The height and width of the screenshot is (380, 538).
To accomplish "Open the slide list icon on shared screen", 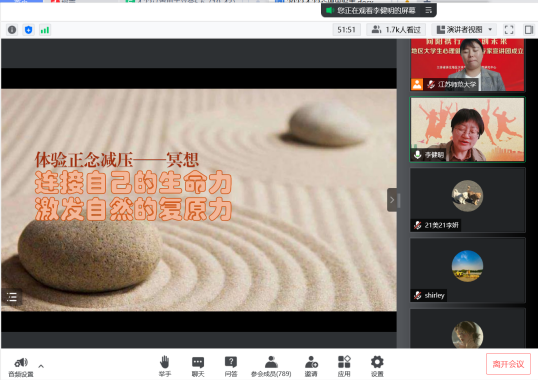I will coord(12,297).
